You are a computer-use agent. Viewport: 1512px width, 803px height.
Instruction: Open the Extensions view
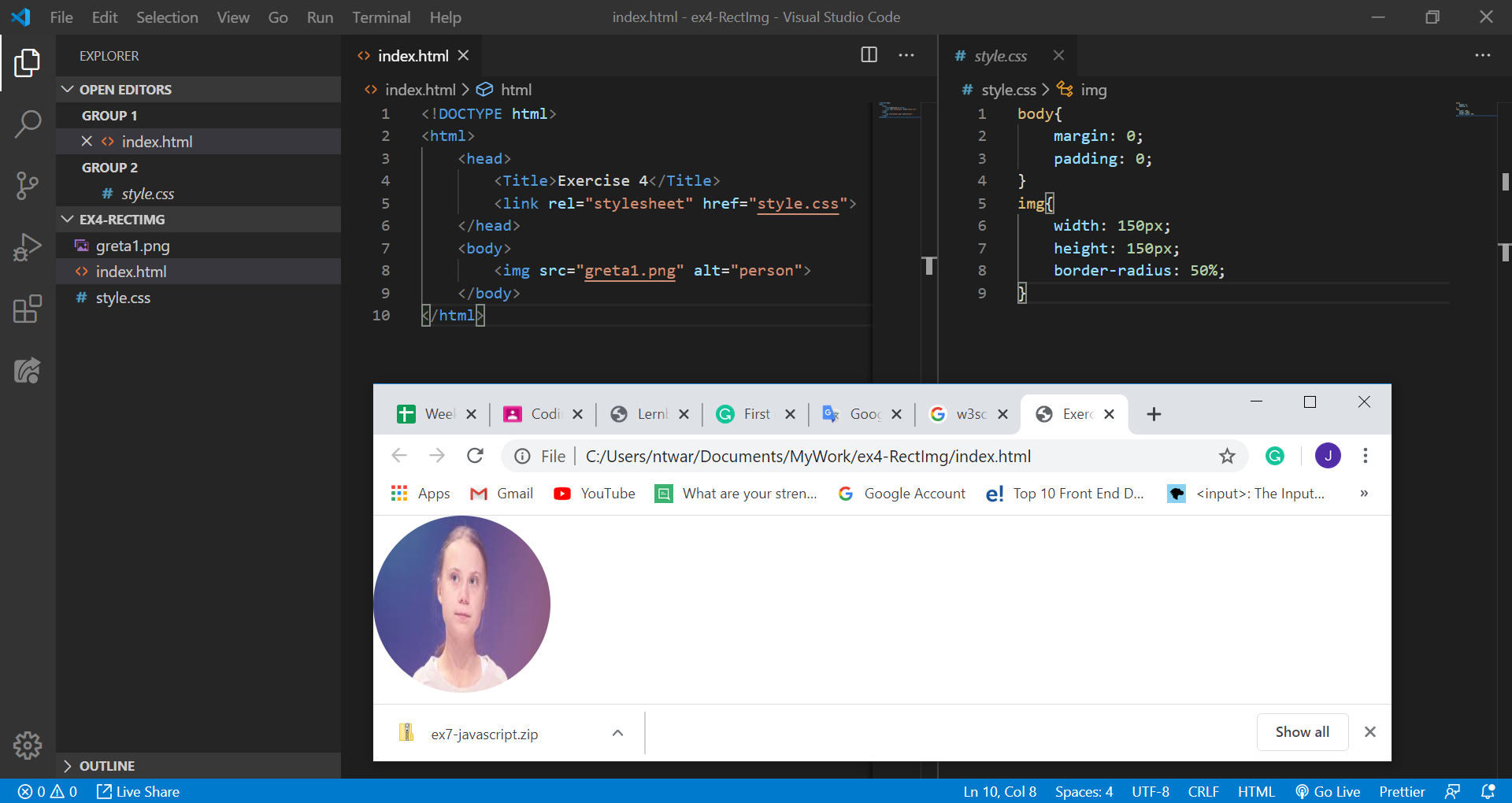[28, 309]
